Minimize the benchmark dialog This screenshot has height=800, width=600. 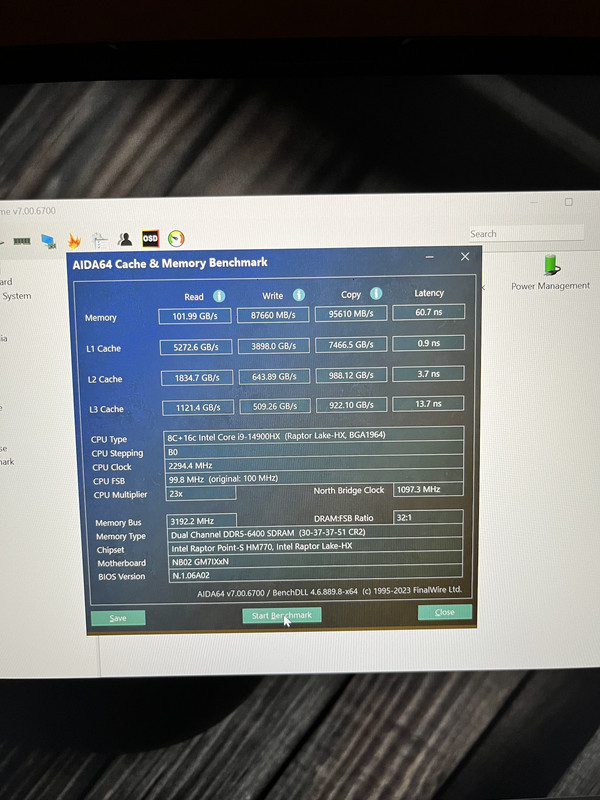(430, 257)
